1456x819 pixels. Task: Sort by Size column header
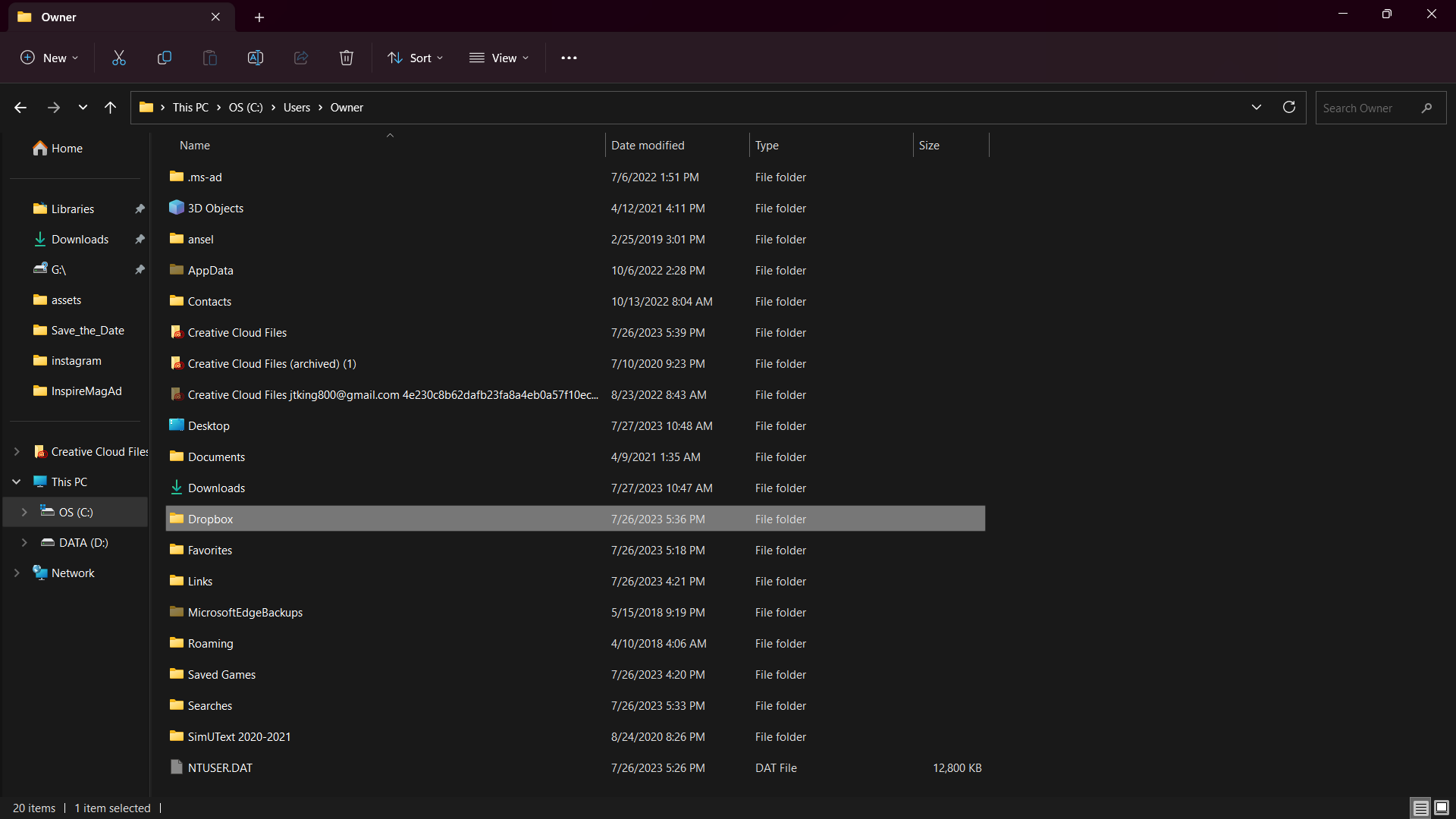tap(952, 145)
